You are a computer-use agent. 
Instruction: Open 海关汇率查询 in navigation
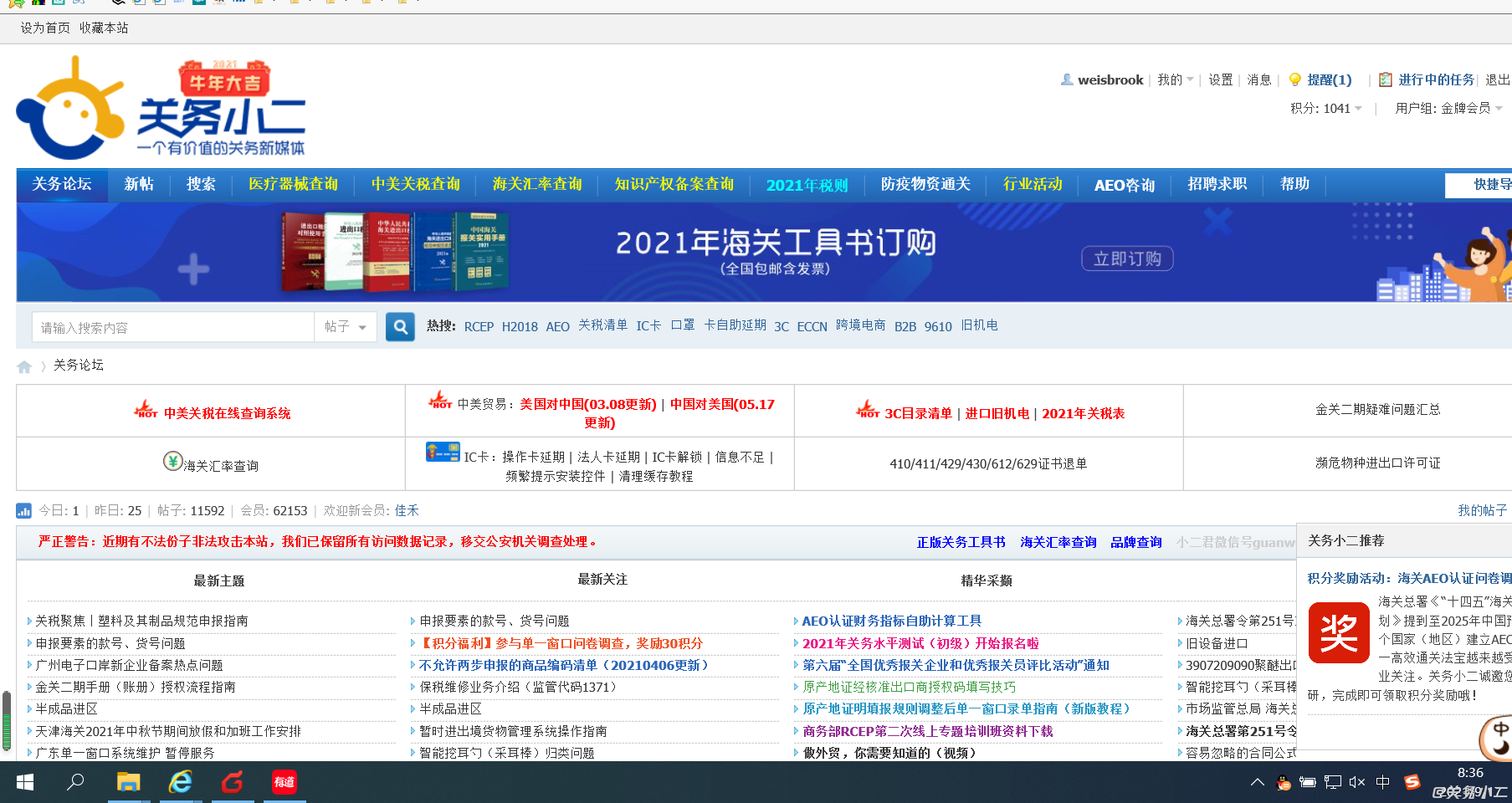537,184
